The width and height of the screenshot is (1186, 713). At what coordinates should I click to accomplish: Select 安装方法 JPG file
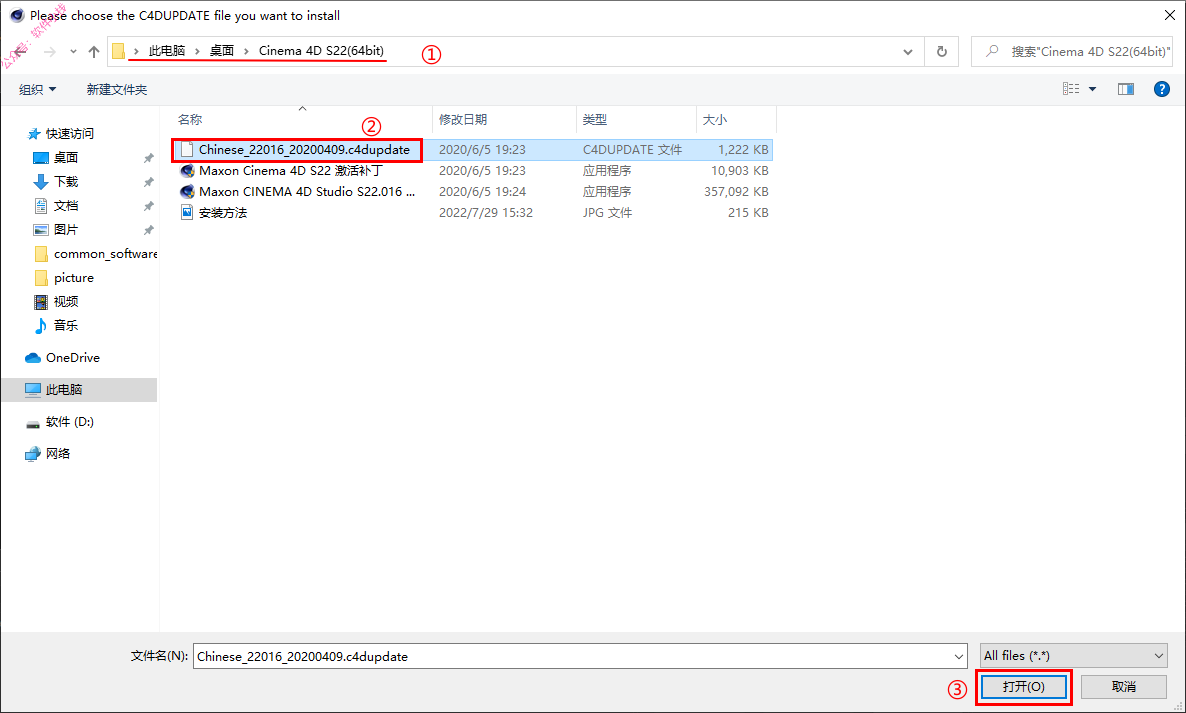pyautogui.click(x=222, y=213)
